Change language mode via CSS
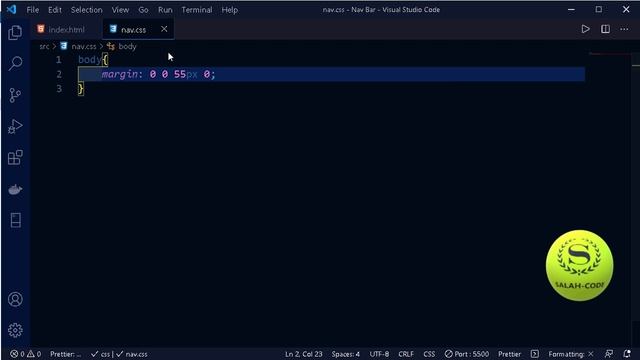This screenshot has width=640, height=360. tap(429, 354)
